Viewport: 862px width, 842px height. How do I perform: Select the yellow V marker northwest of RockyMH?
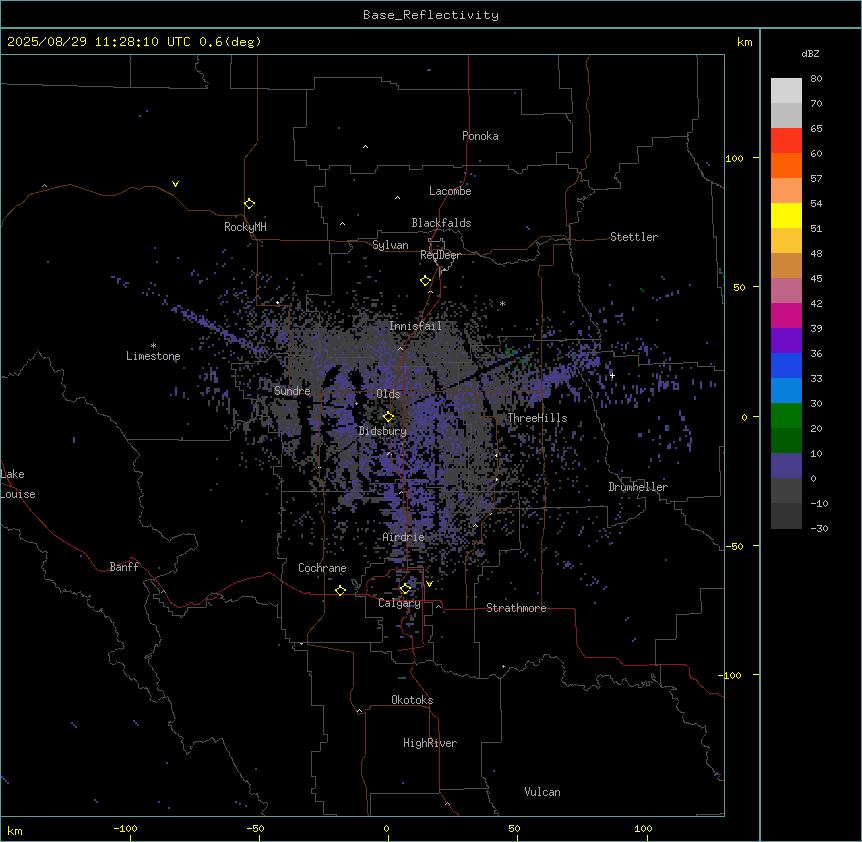(175, 184)
